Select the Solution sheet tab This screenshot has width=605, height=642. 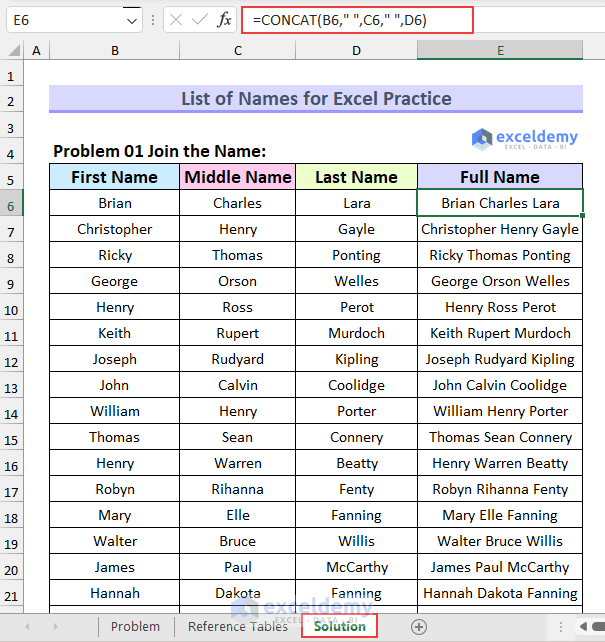(339, 626)
